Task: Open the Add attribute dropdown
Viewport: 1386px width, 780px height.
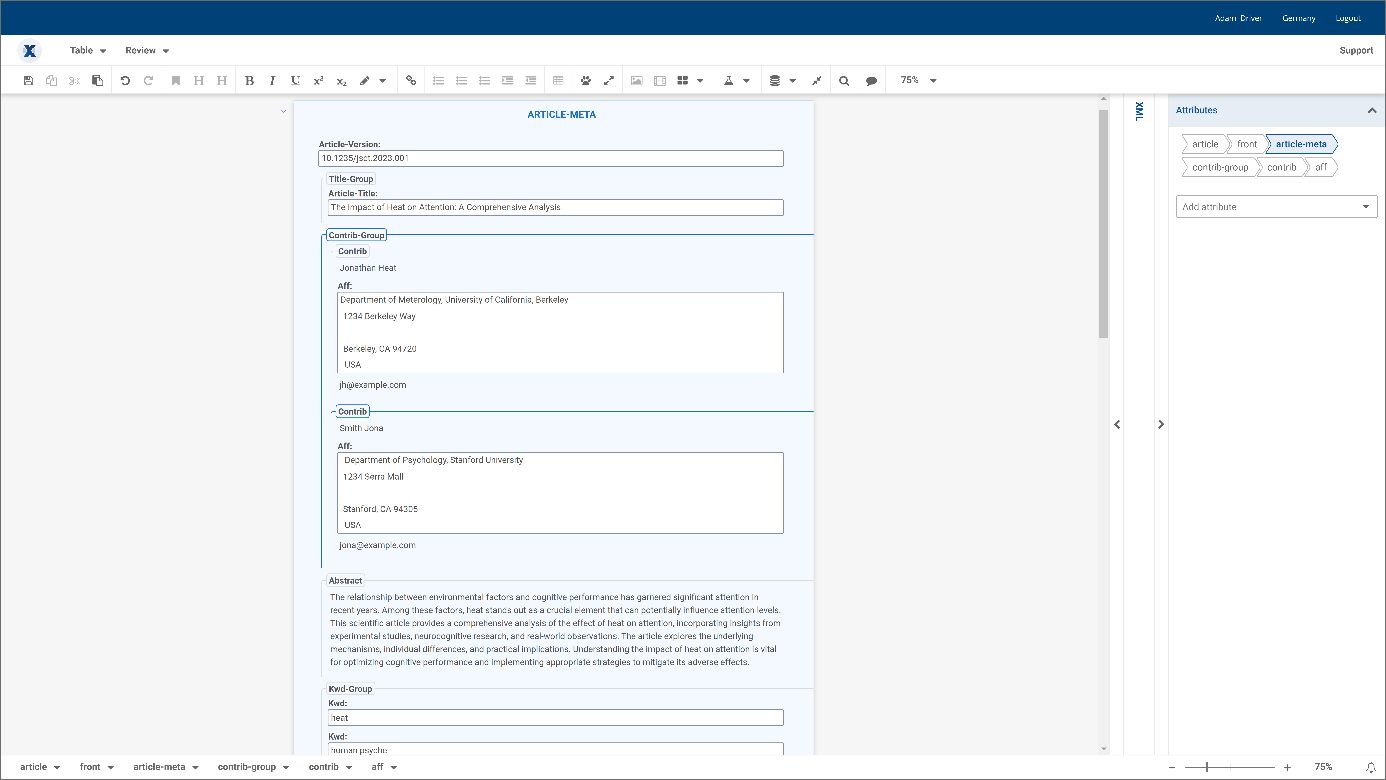Action: tap(1276, 206)
